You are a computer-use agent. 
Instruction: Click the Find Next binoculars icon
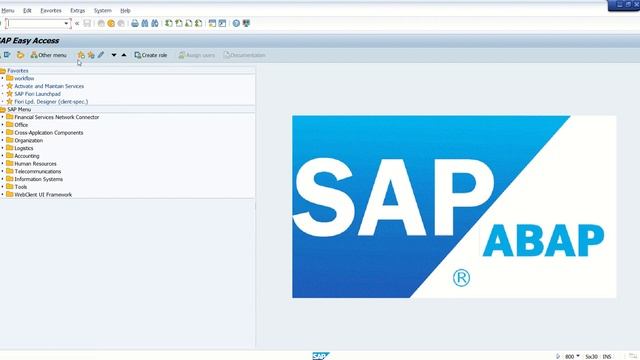pos(155,24)
